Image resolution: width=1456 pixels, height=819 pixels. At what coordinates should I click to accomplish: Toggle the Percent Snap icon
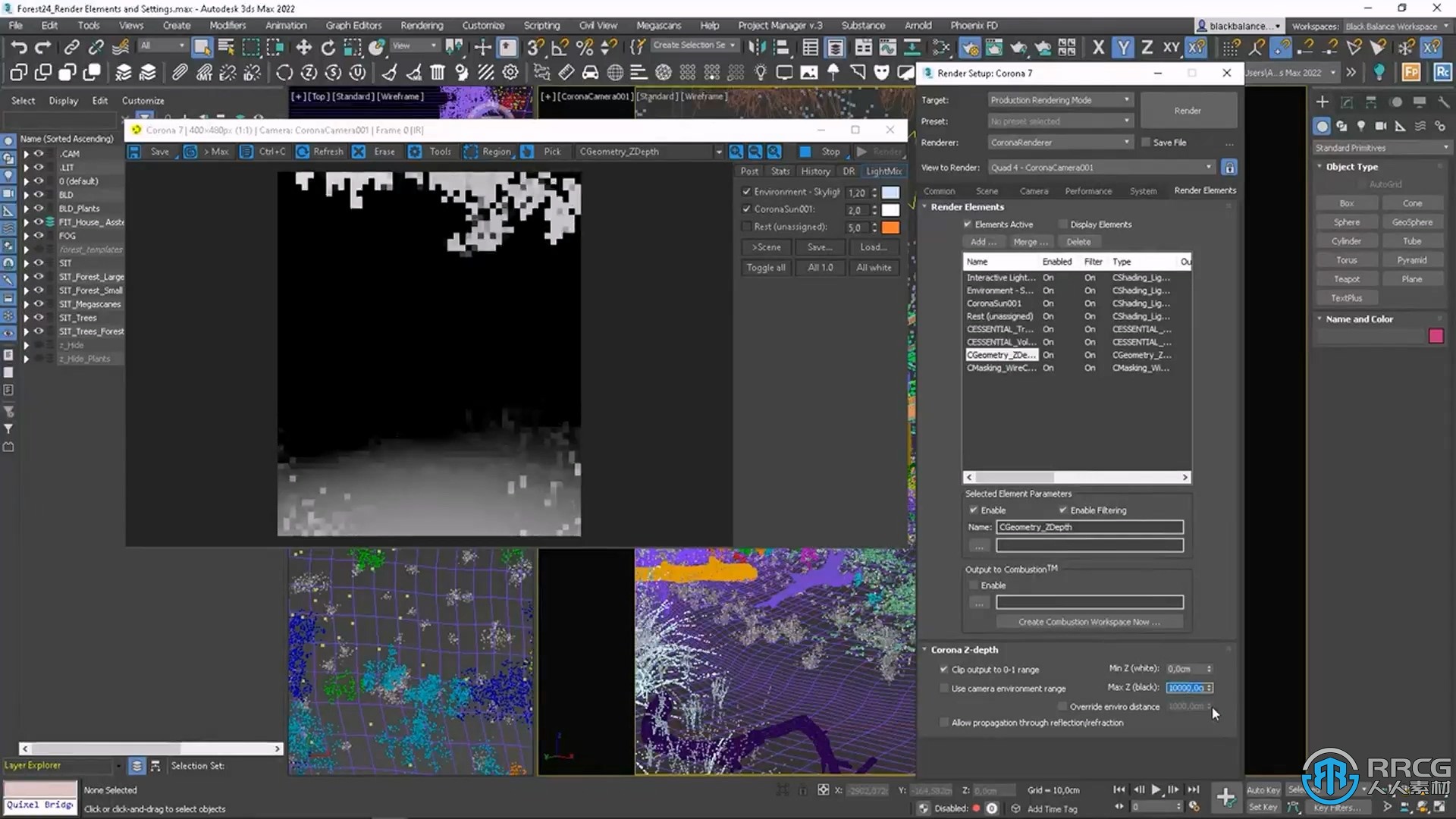point(584,48)
